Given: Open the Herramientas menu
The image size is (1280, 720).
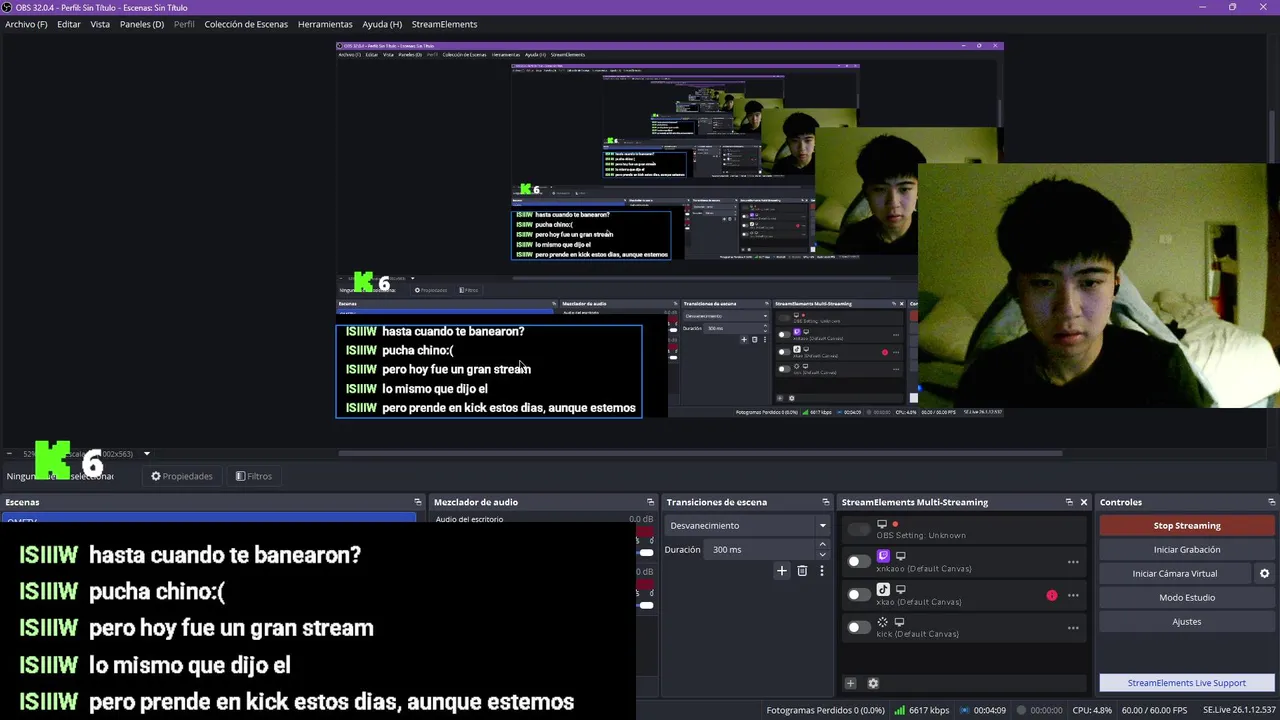Looking at the screenshot, I should click(325, 24).
